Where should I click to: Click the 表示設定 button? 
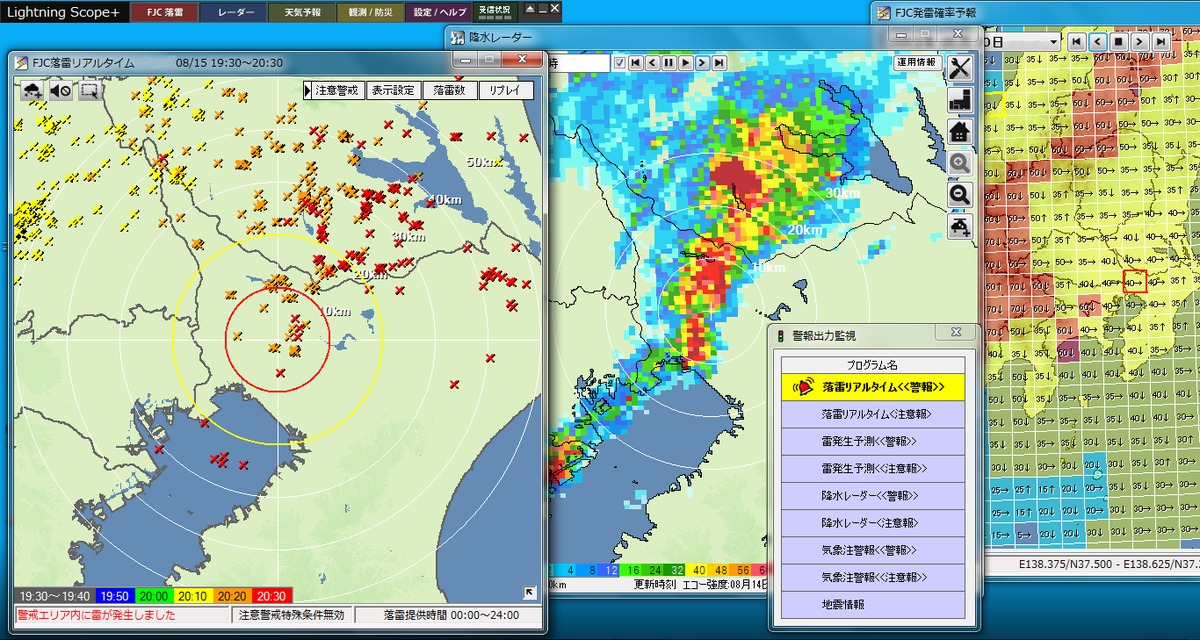(x=393, y=90)
